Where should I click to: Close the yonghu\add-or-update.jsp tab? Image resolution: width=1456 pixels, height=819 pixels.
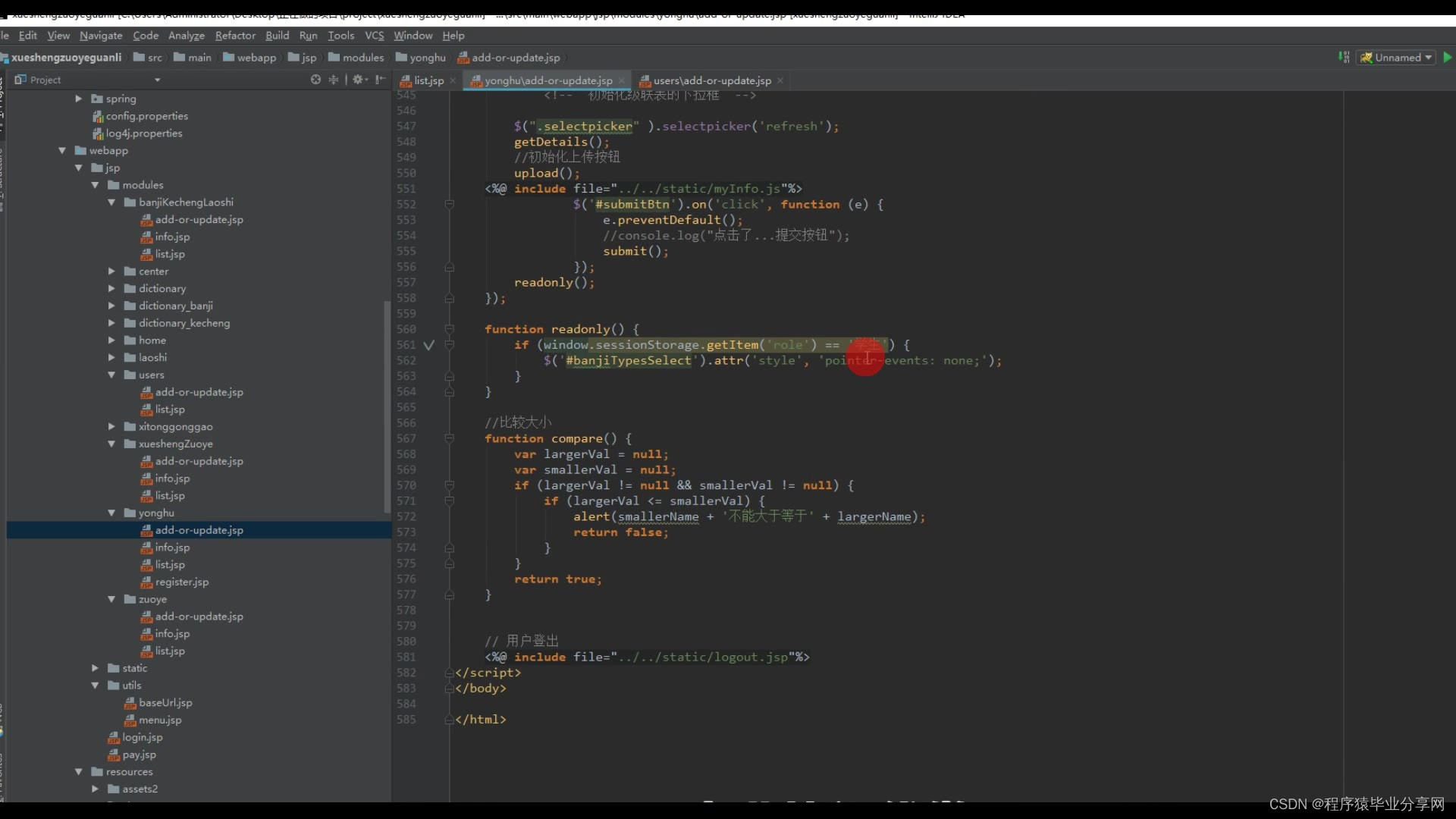[x=621, y=80]
